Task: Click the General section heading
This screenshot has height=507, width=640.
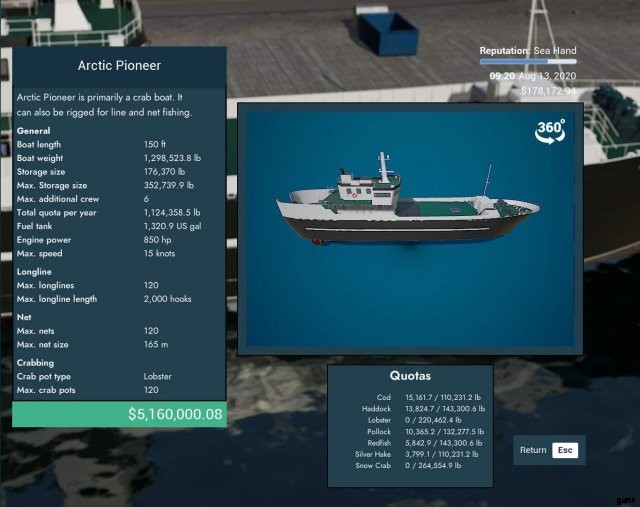Action: click(x=34, y=131)
